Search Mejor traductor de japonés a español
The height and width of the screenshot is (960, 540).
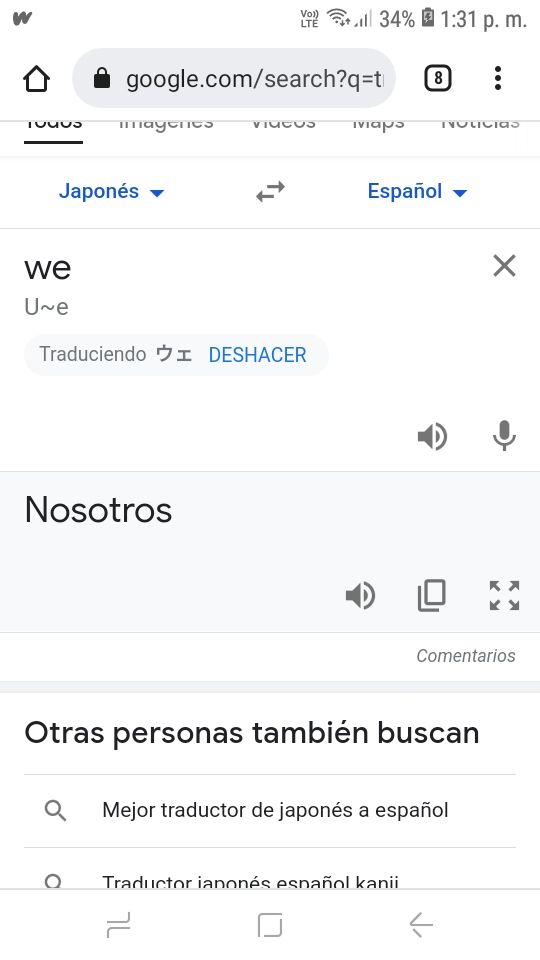pos(269,811)
